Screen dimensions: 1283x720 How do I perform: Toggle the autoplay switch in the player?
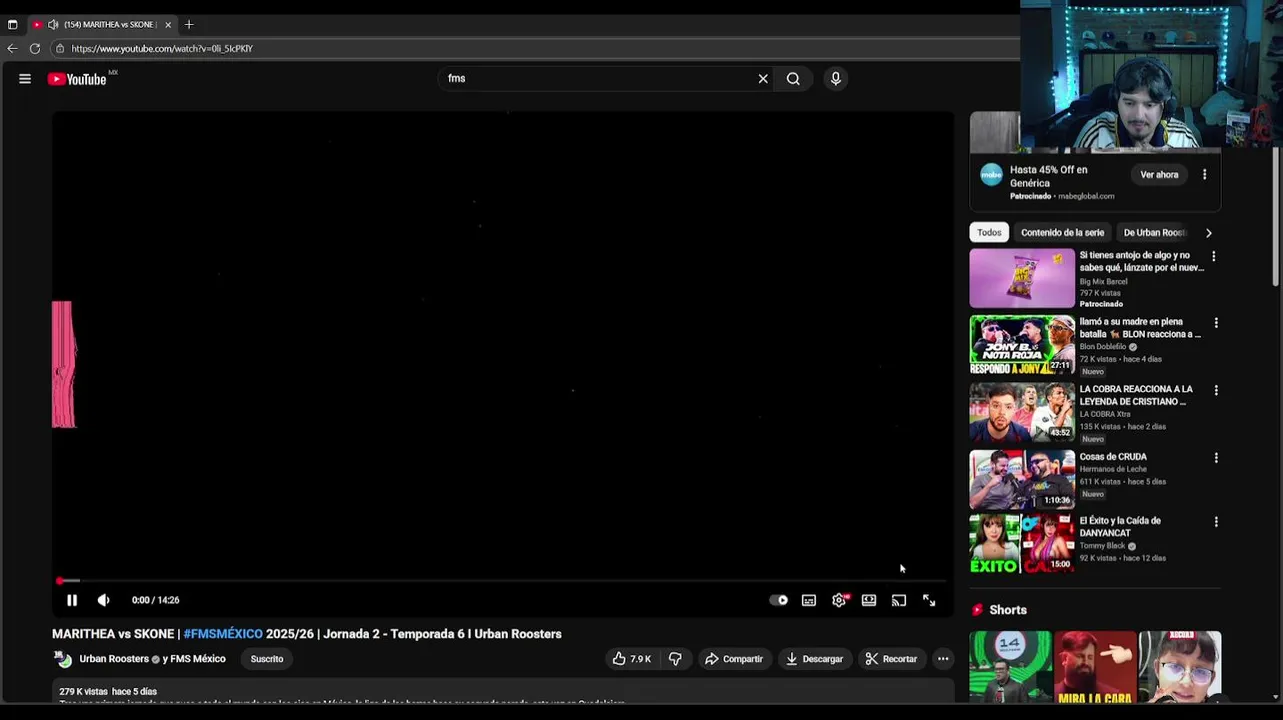pyautogui.click(x=778, y=600)
